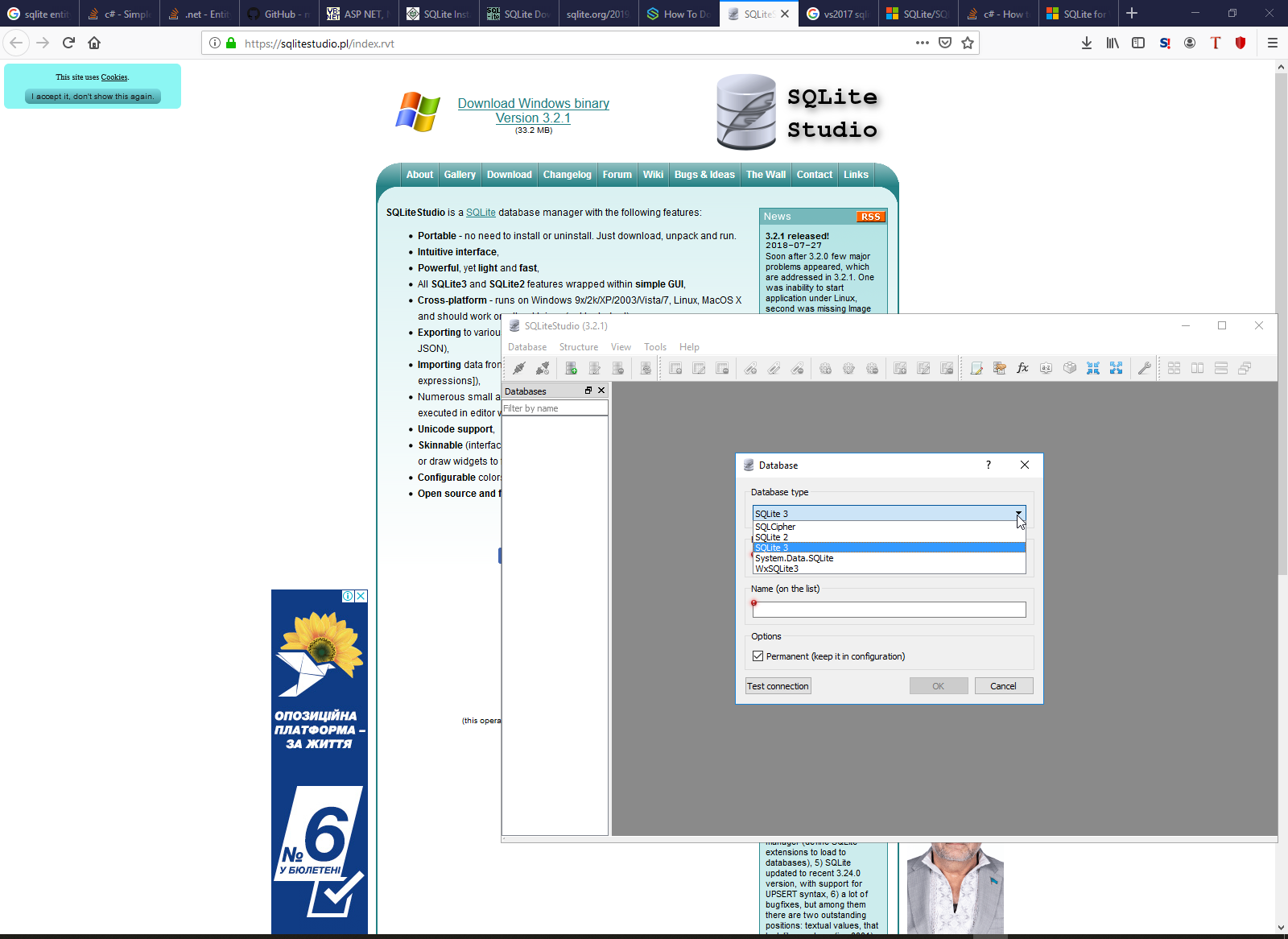Open the page actions three-dot menu
The height and width of the screenshot is (939, 1288).
(x=923, y=43)
